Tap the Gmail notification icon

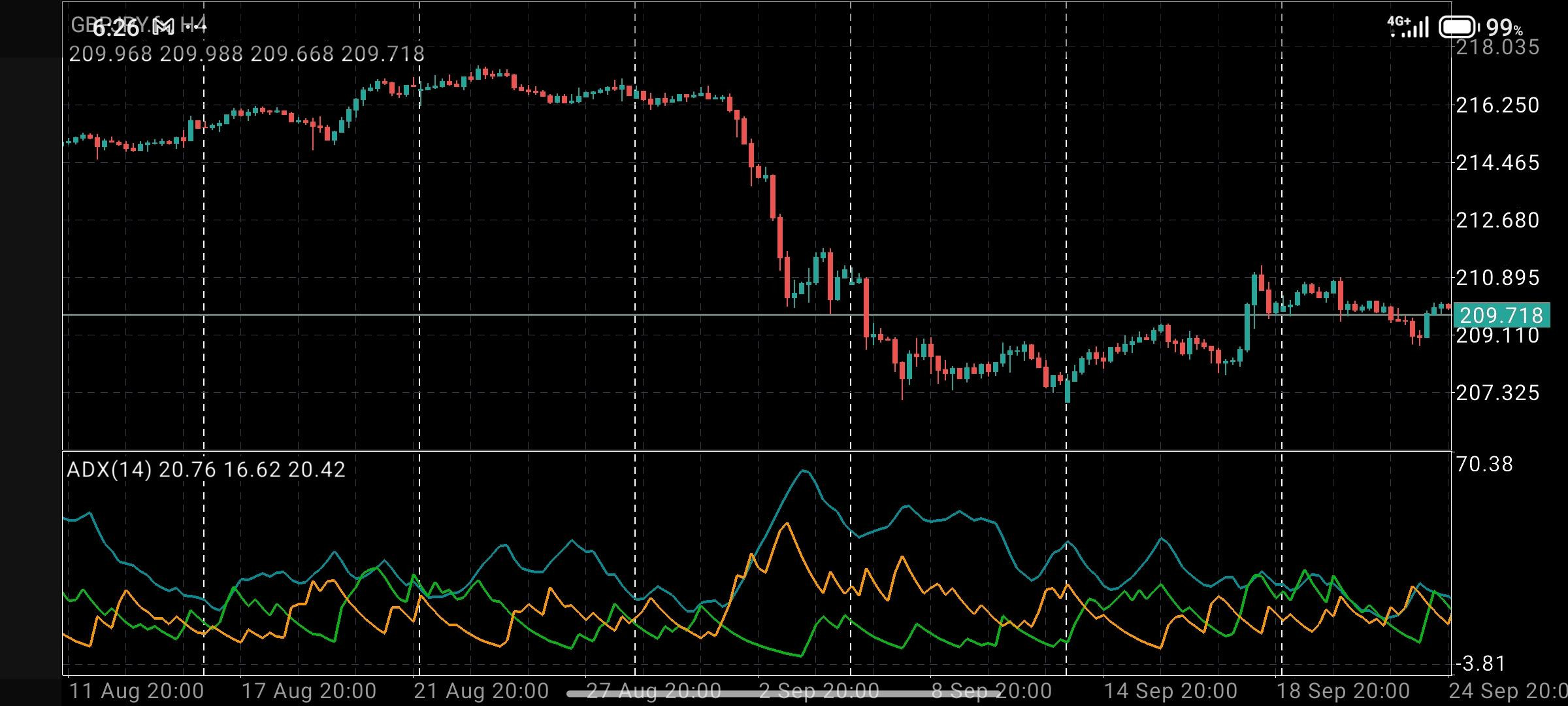click(x=164, y=27)
